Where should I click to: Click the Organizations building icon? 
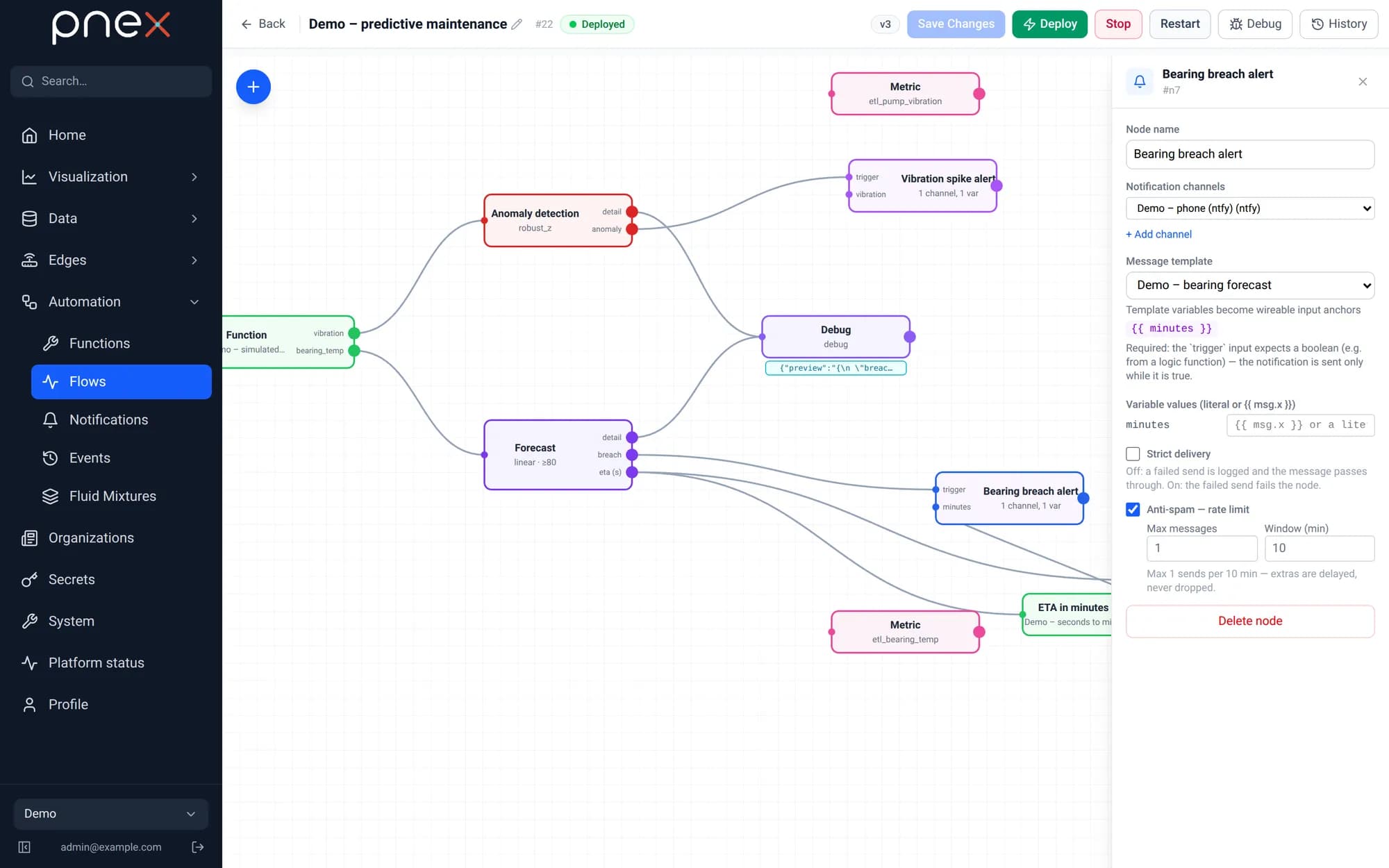29,538
